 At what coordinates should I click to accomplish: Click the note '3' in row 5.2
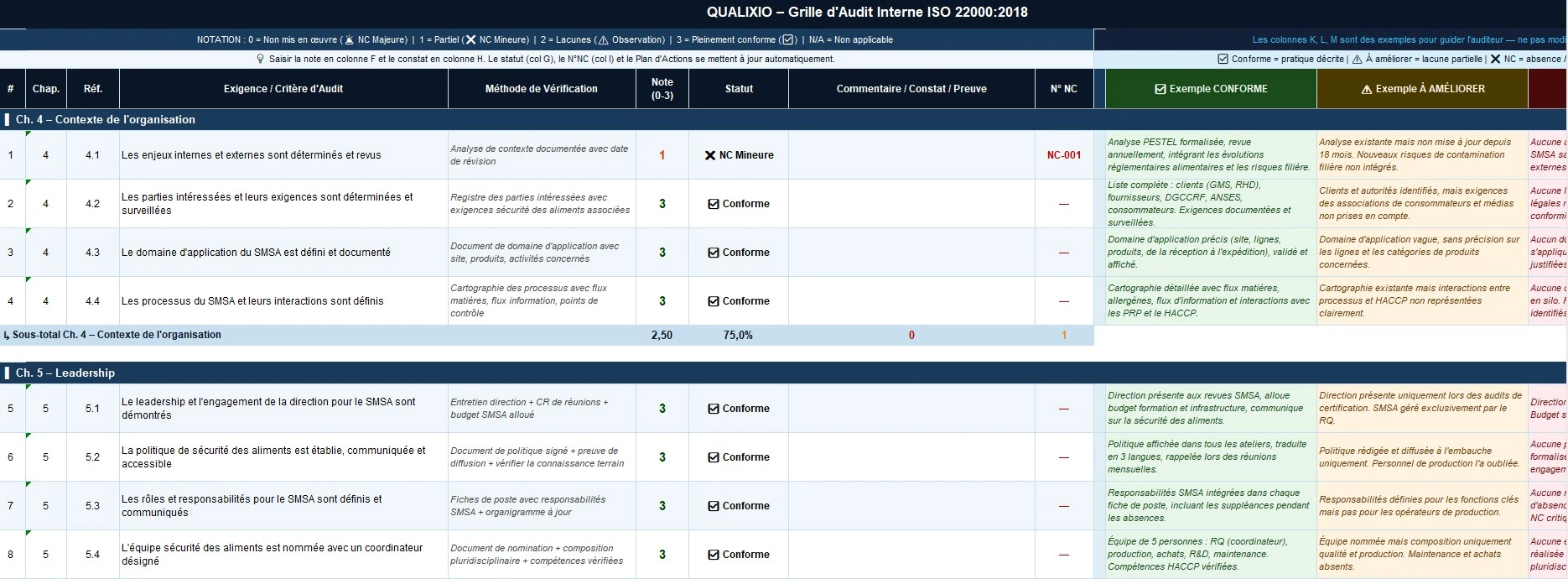662,457
